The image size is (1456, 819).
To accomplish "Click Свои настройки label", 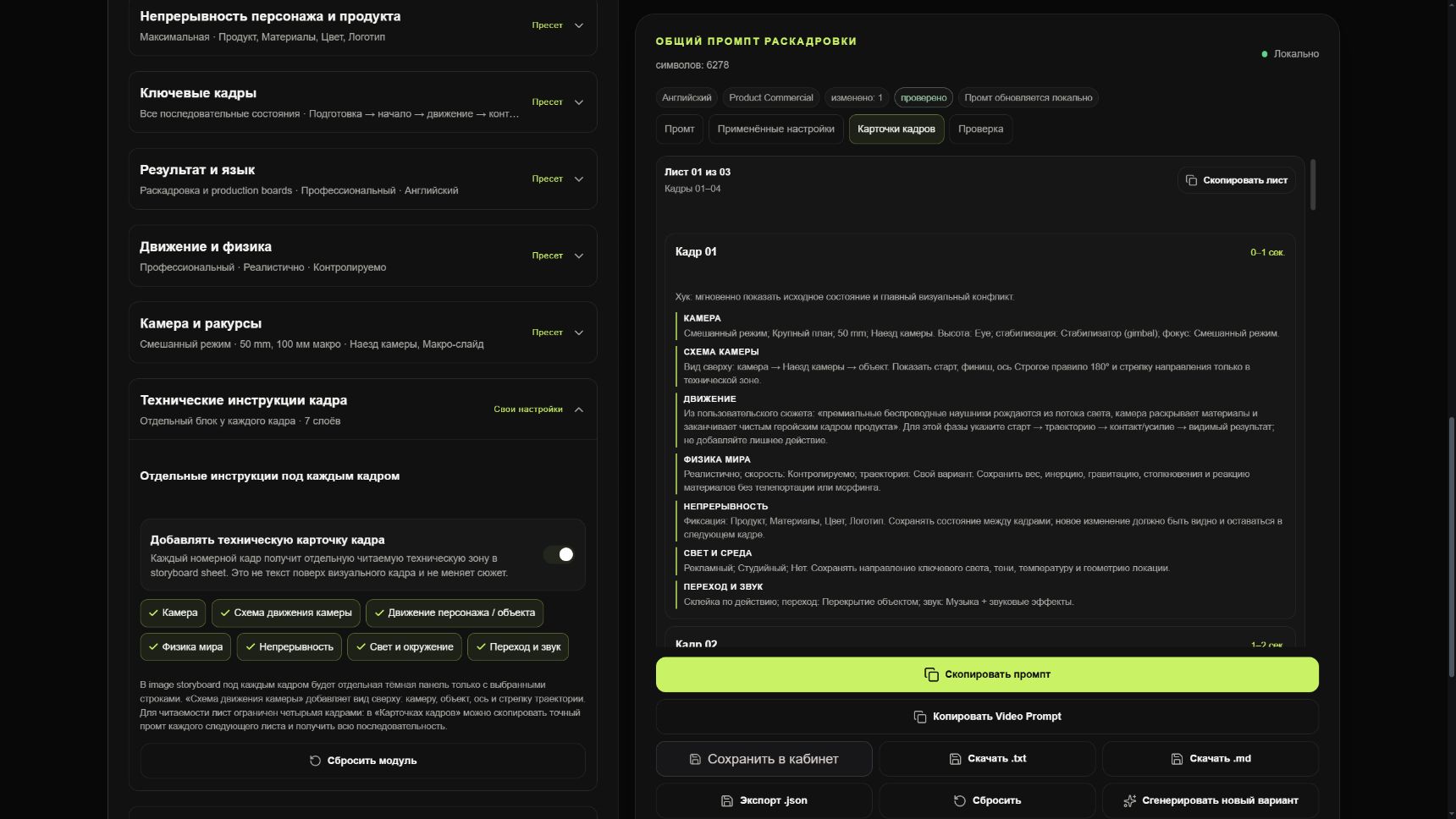I will click(528, 409).
